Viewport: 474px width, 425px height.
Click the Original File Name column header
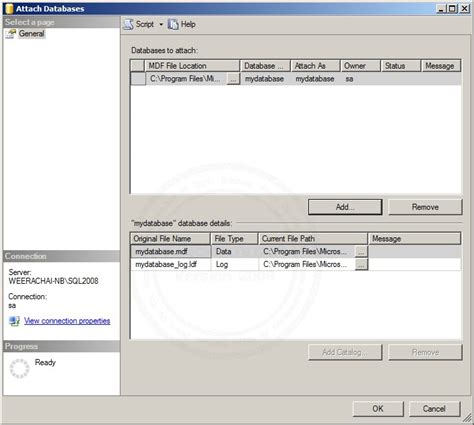170,239
